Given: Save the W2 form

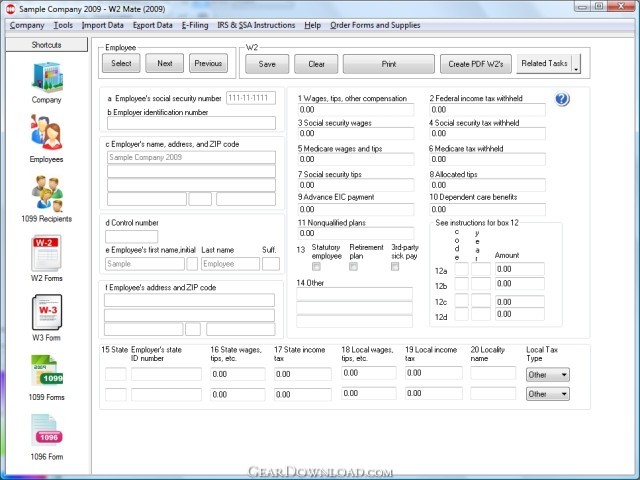Looking at the screenshot, I should [267, 64].
